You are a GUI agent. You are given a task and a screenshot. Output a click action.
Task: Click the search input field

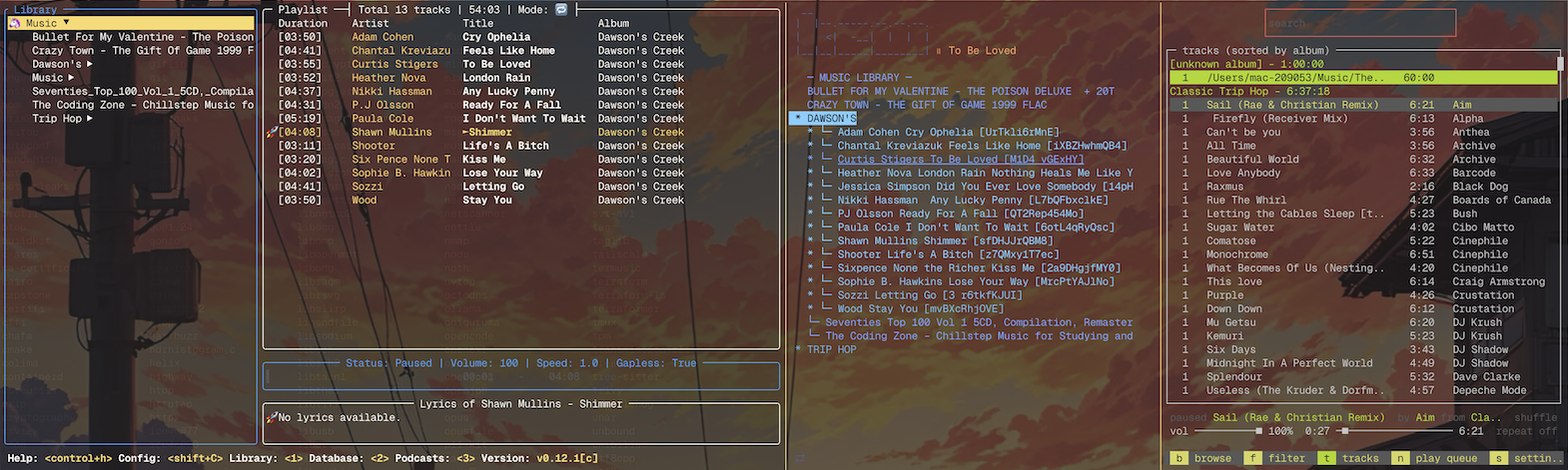point(1359,23)
